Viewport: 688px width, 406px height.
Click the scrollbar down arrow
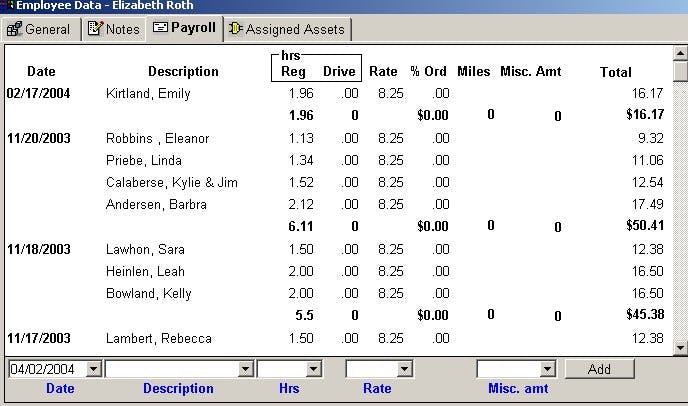click(x=680, y=348)
